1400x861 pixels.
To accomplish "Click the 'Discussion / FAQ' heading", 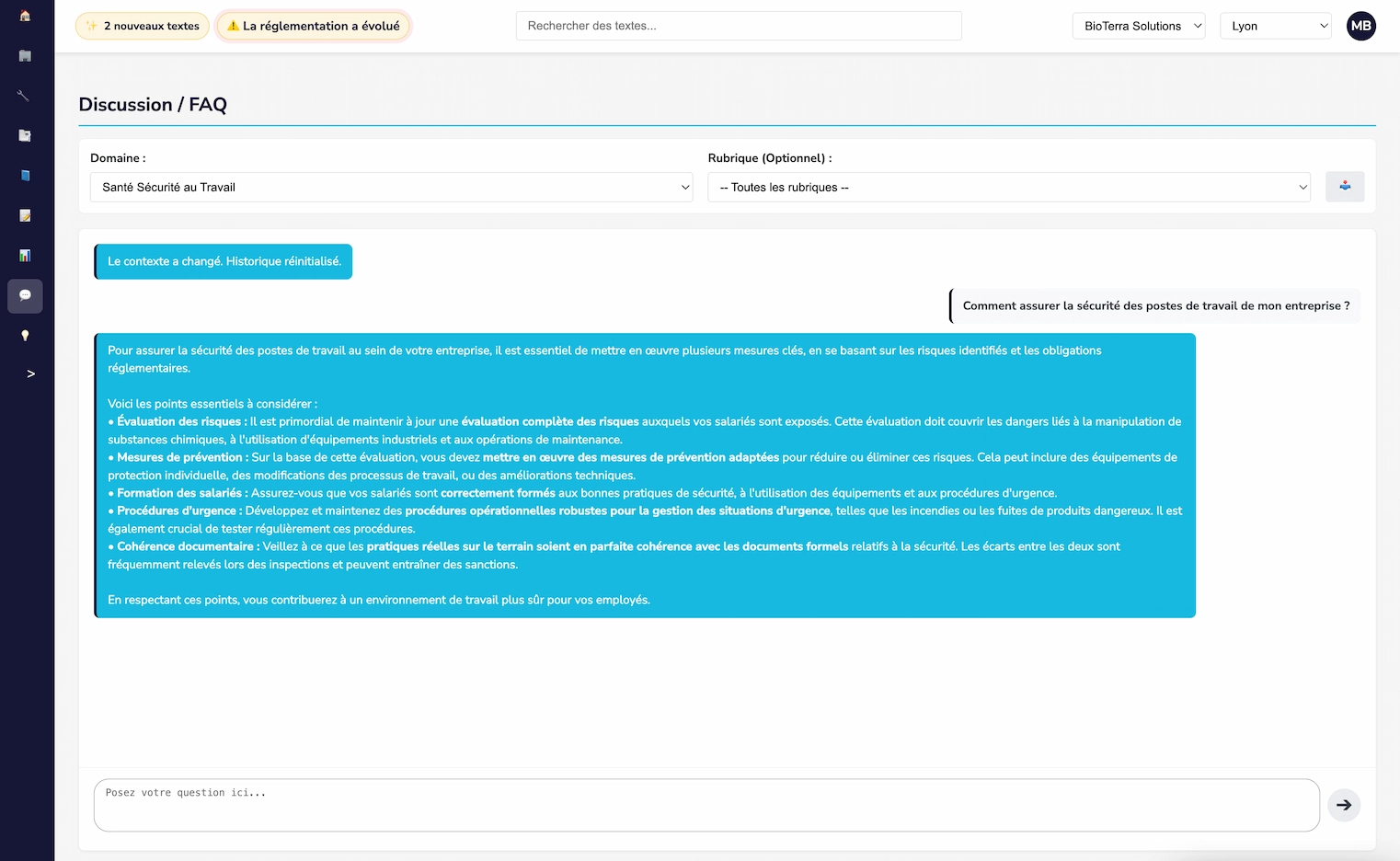I will point(153,105).
